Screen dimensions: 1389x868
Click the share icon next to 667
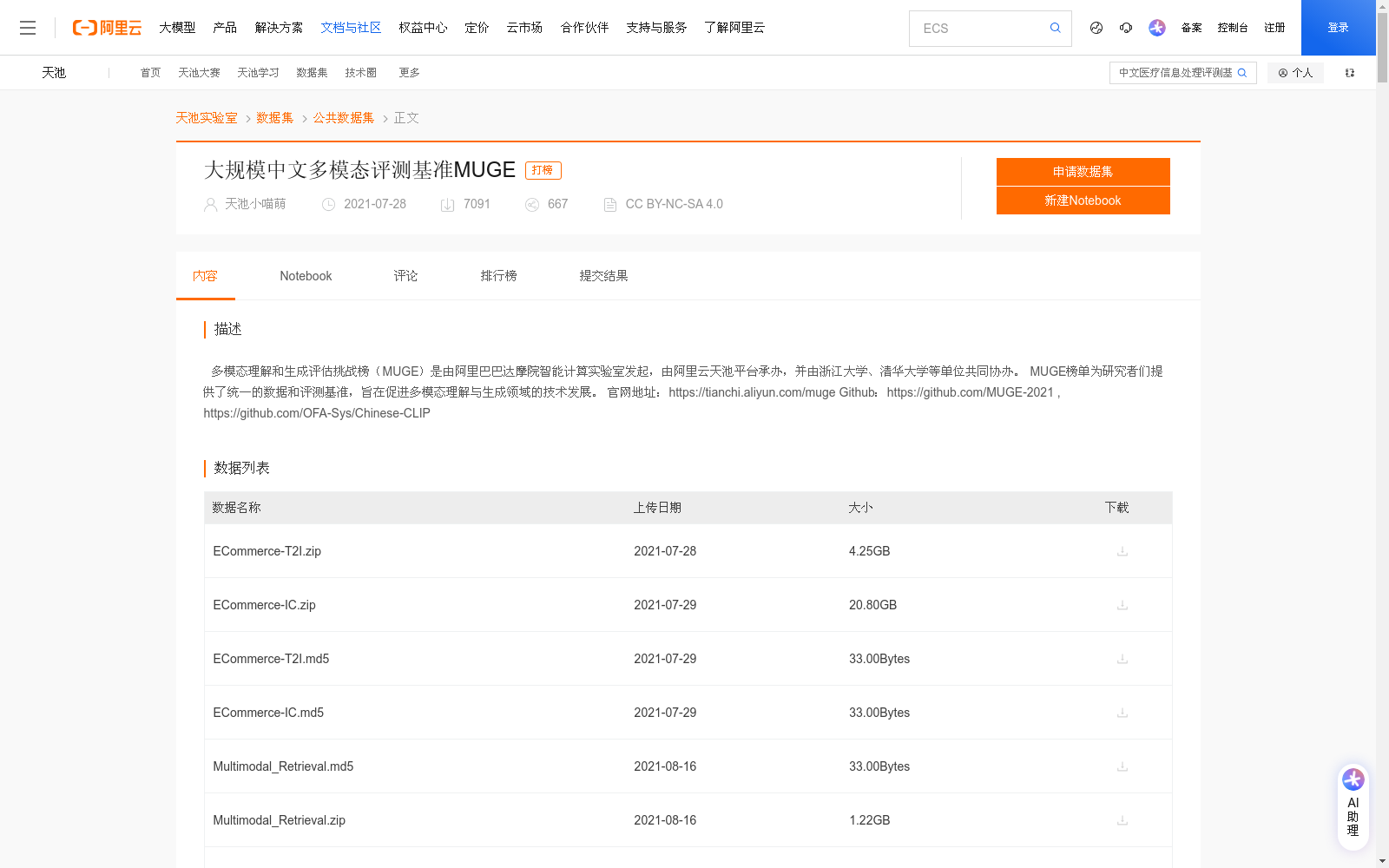tap(532, 204)
